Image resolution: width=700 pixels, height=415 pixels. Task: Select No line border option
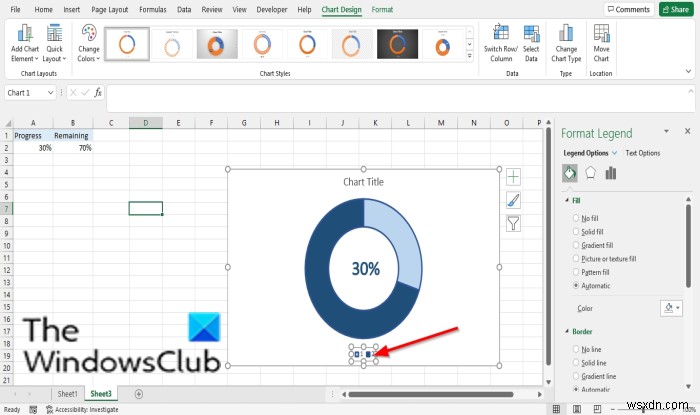576,349
